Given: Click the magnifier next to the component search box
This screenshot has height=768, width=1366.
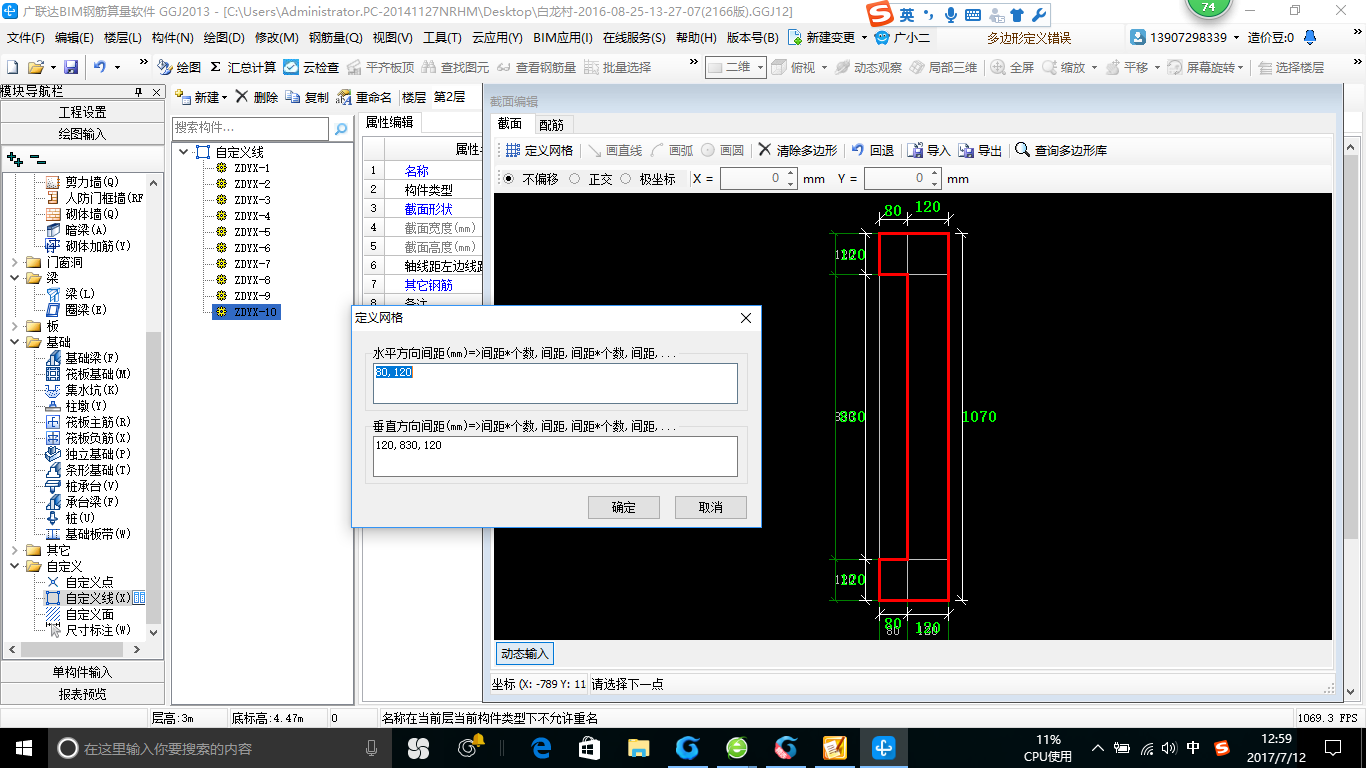Looking at the screenshot, I should pos(341,128).
